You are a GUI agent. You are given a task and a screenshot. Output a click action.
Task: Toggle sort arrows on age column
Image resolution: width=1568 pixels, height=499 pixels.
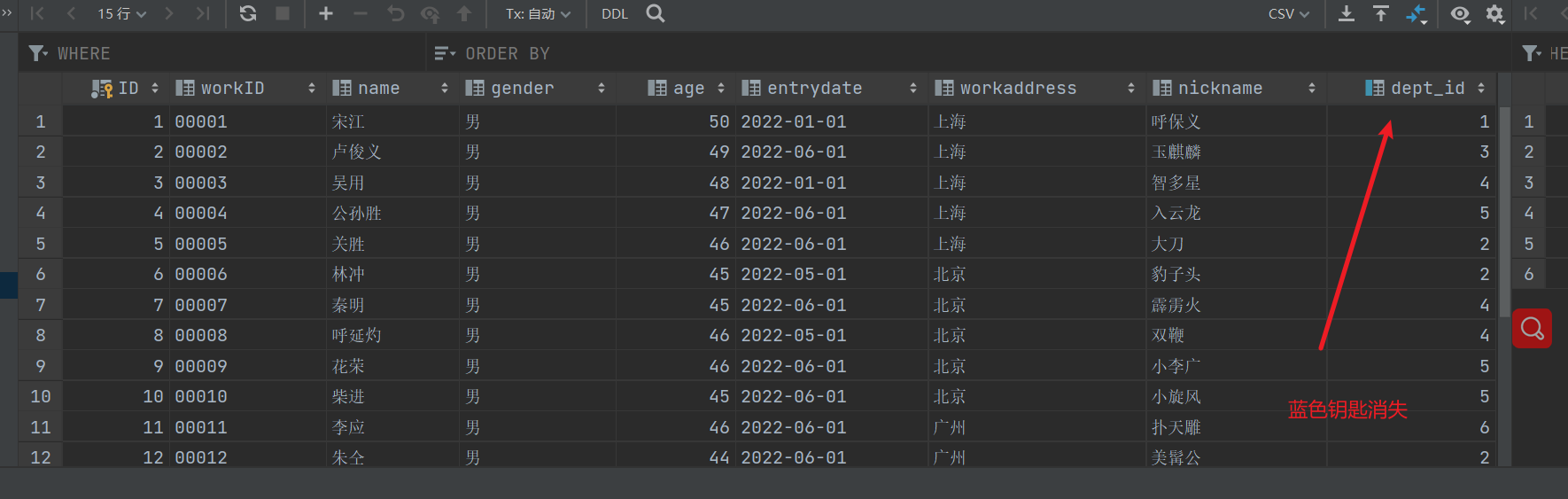click(721, 88)
